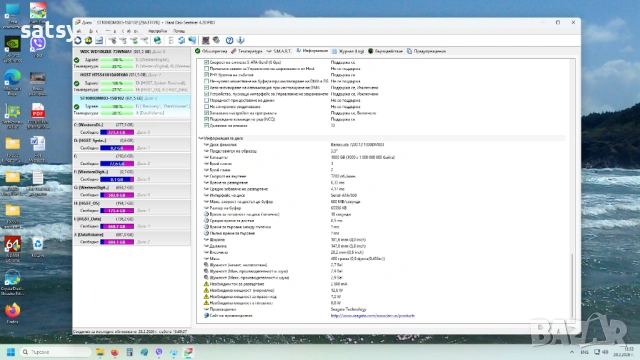Toggle the unchecked checkbox in the second feature row
Viewport: 640px width, 360px height.
pyautogui.click(x=207, y=69)
